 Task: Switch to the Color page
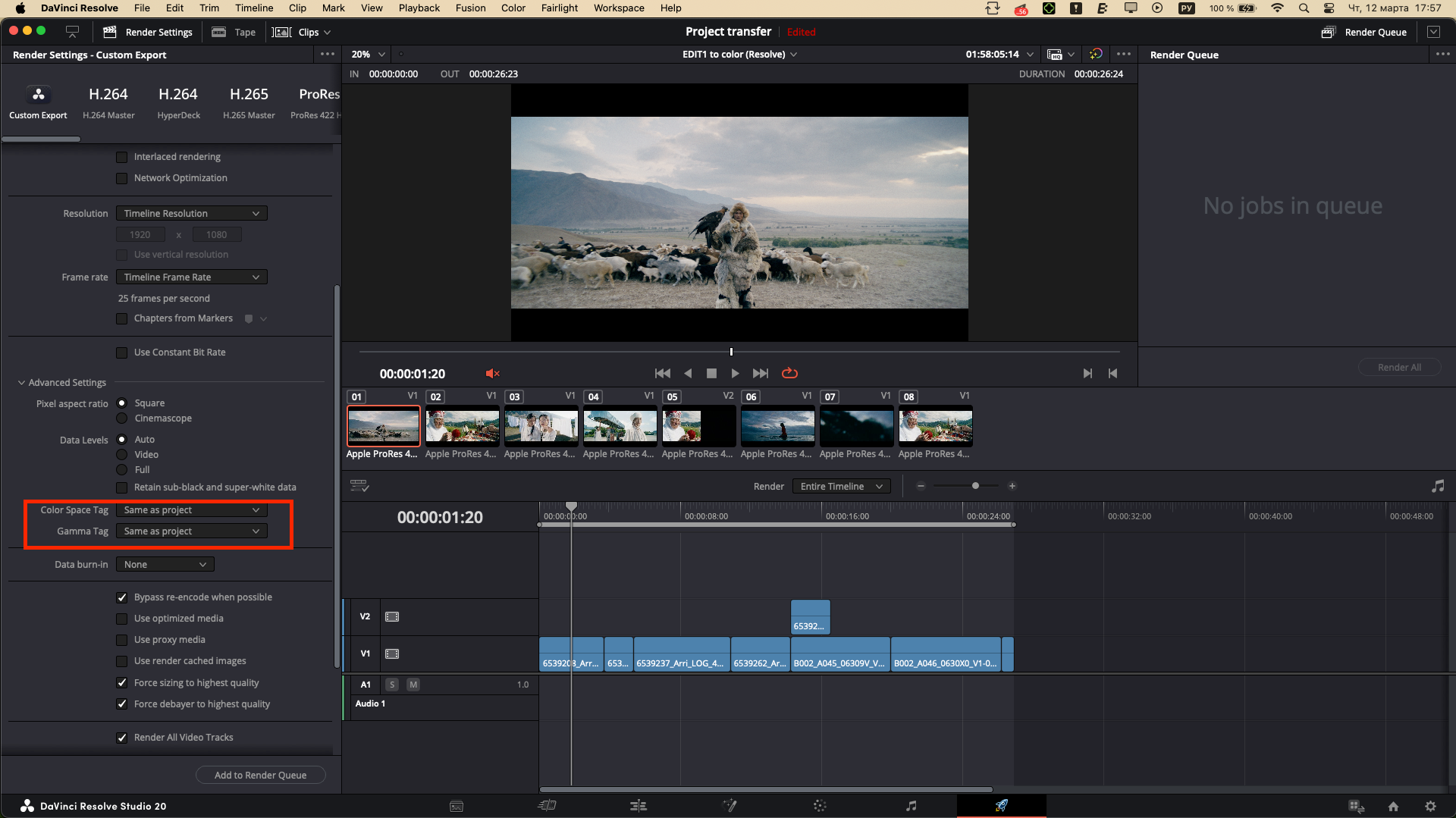tap(821, 806)
